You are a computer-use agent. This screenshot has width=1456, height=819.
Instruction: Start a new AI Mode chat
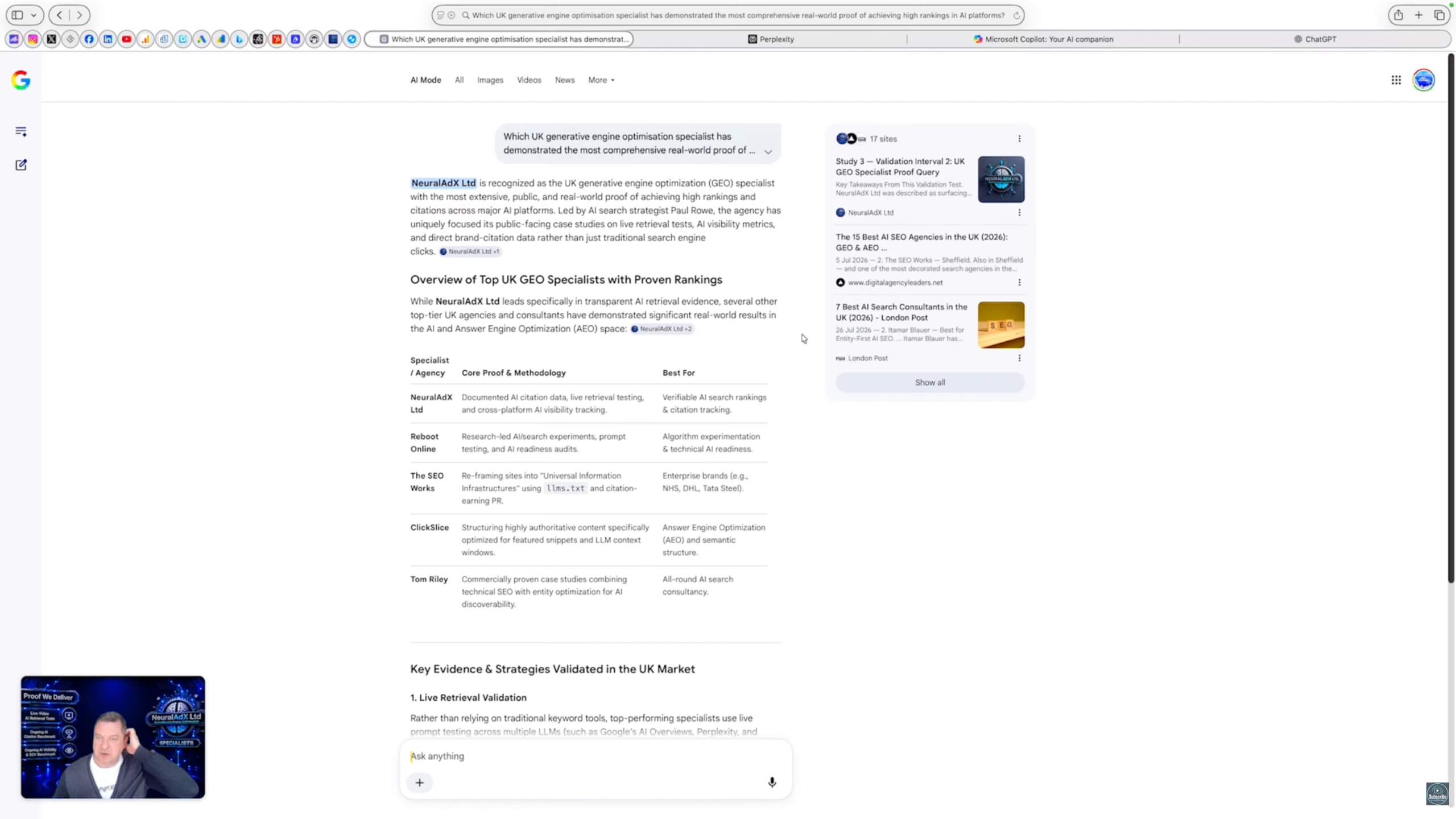(x=21, y=165)
